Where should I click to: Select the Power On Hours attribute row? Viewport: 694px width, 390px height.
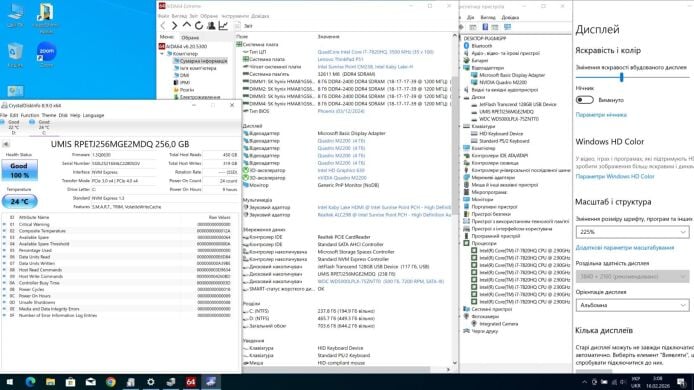117,296
